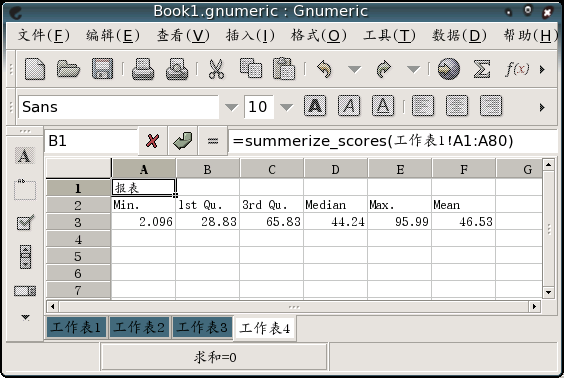Center cell text horizontally
Screen dimensions: 564x378
tap(457, 106)
